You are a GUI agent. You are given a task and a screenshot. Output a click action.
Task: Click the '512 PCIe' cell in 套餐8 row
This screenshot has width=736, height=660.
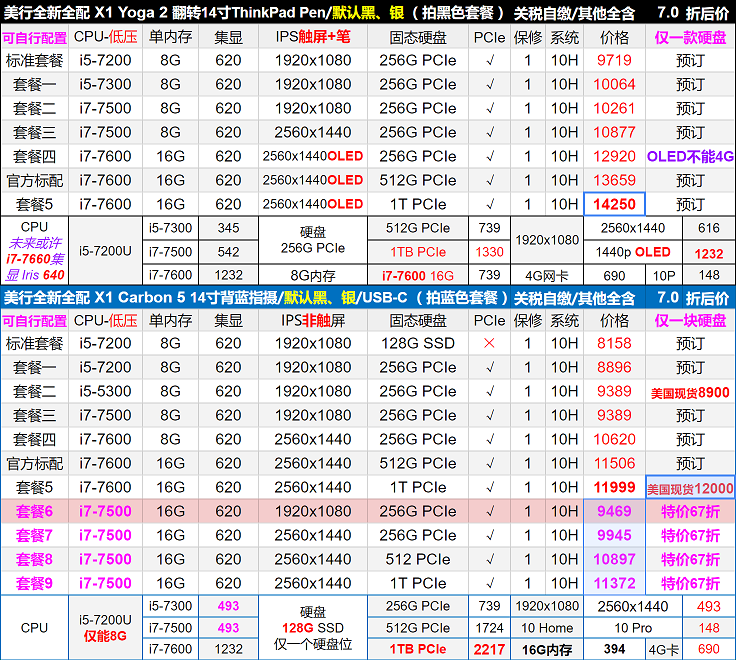point(418,559)
